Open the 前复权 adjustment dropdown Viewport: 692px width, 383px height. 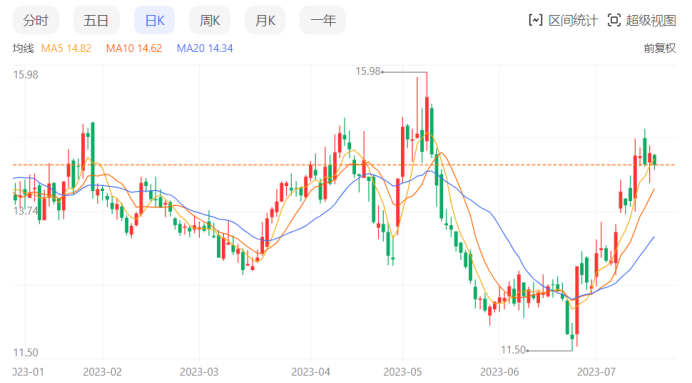tap(660, 48)
